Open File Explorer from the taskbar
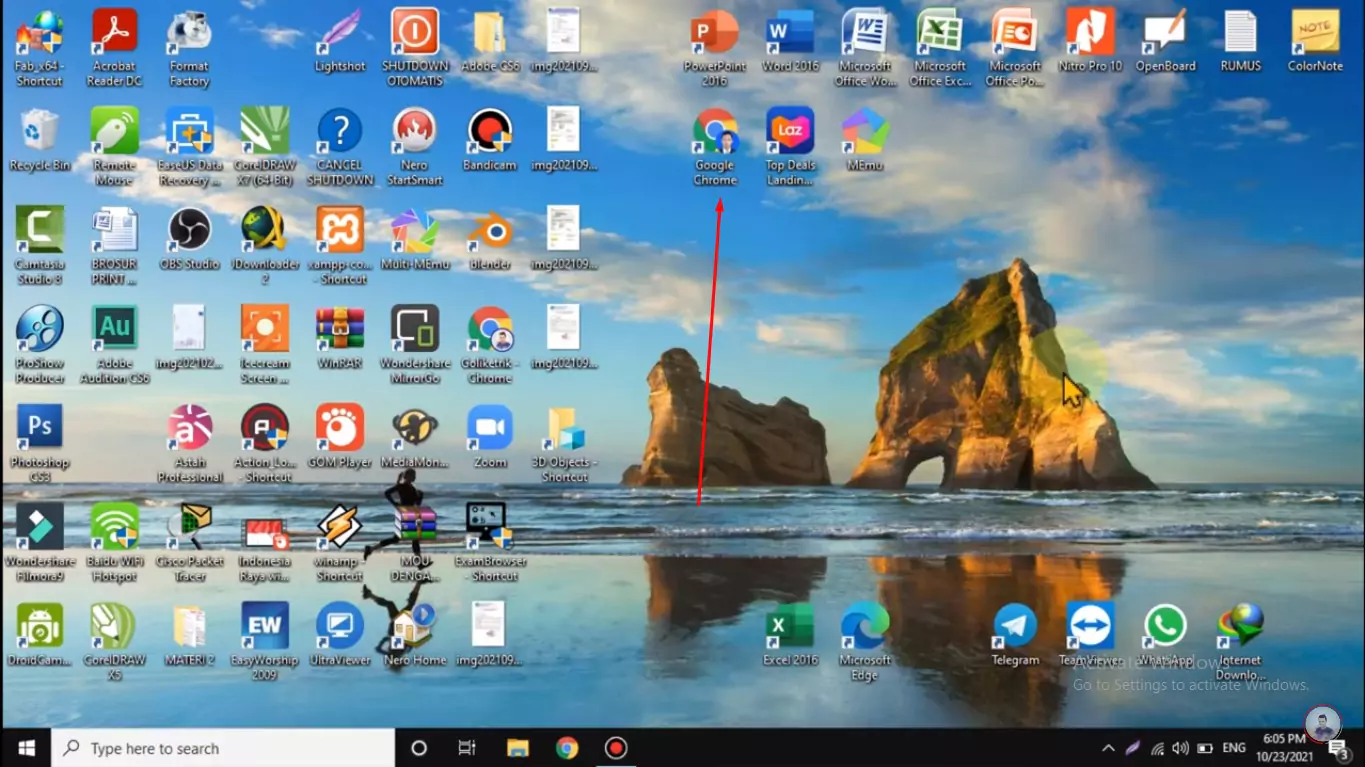 (517, 748)
